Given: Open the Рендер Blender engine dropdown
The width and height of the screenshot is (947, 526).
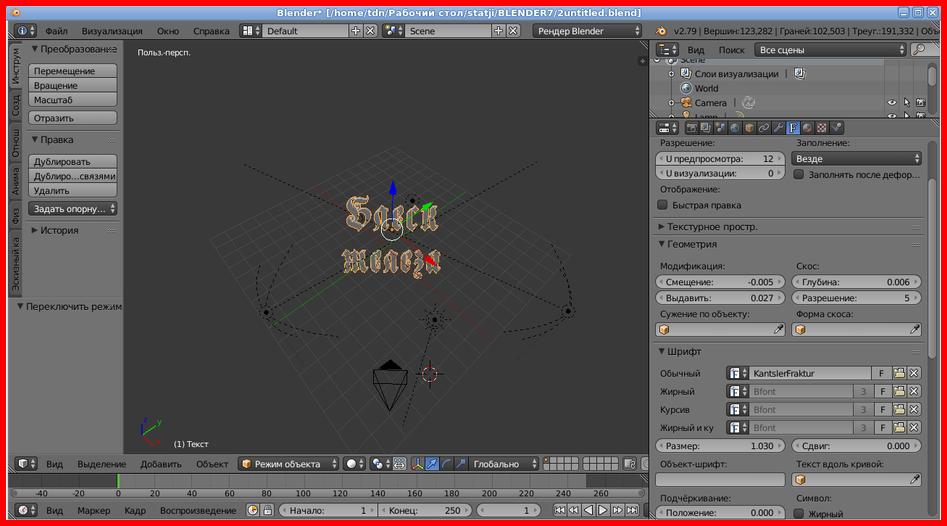Looking at the screenshot, I should point(587,31).
